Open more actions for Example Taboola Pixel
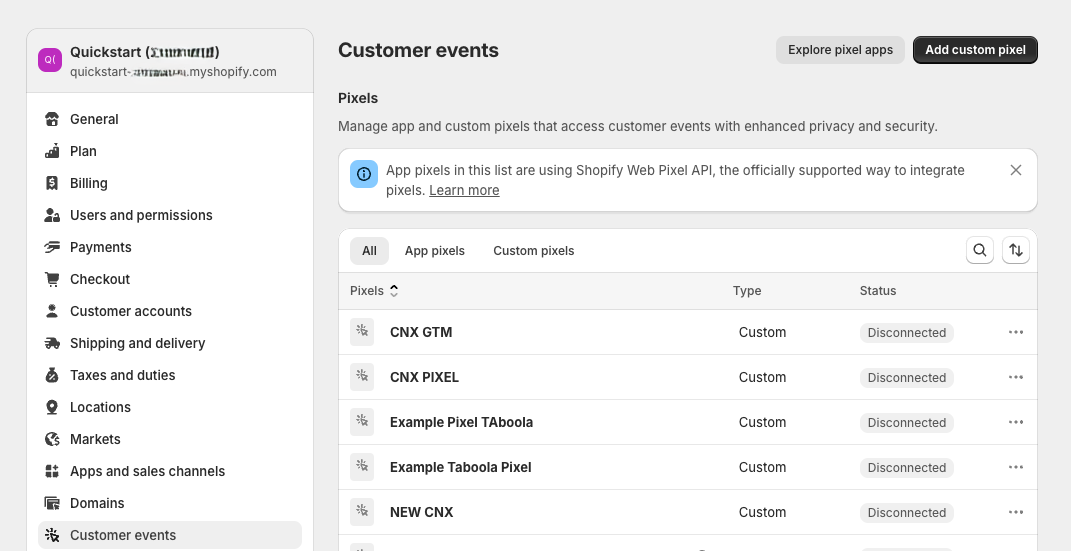 pyautogui.click(x=1016, y=467)
